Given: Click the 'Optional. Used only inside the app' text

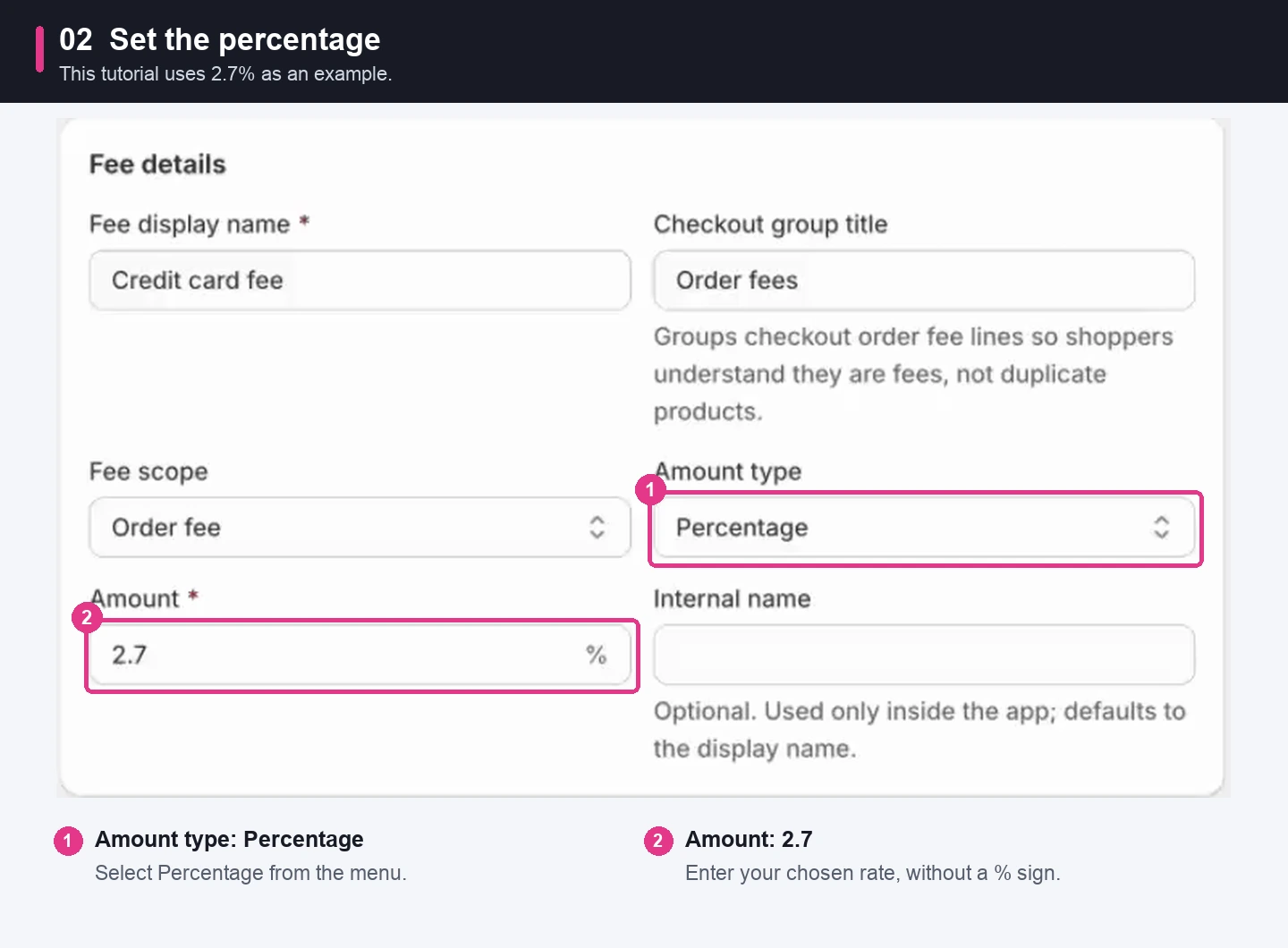Looking at the screenshot, I should 919,730.
